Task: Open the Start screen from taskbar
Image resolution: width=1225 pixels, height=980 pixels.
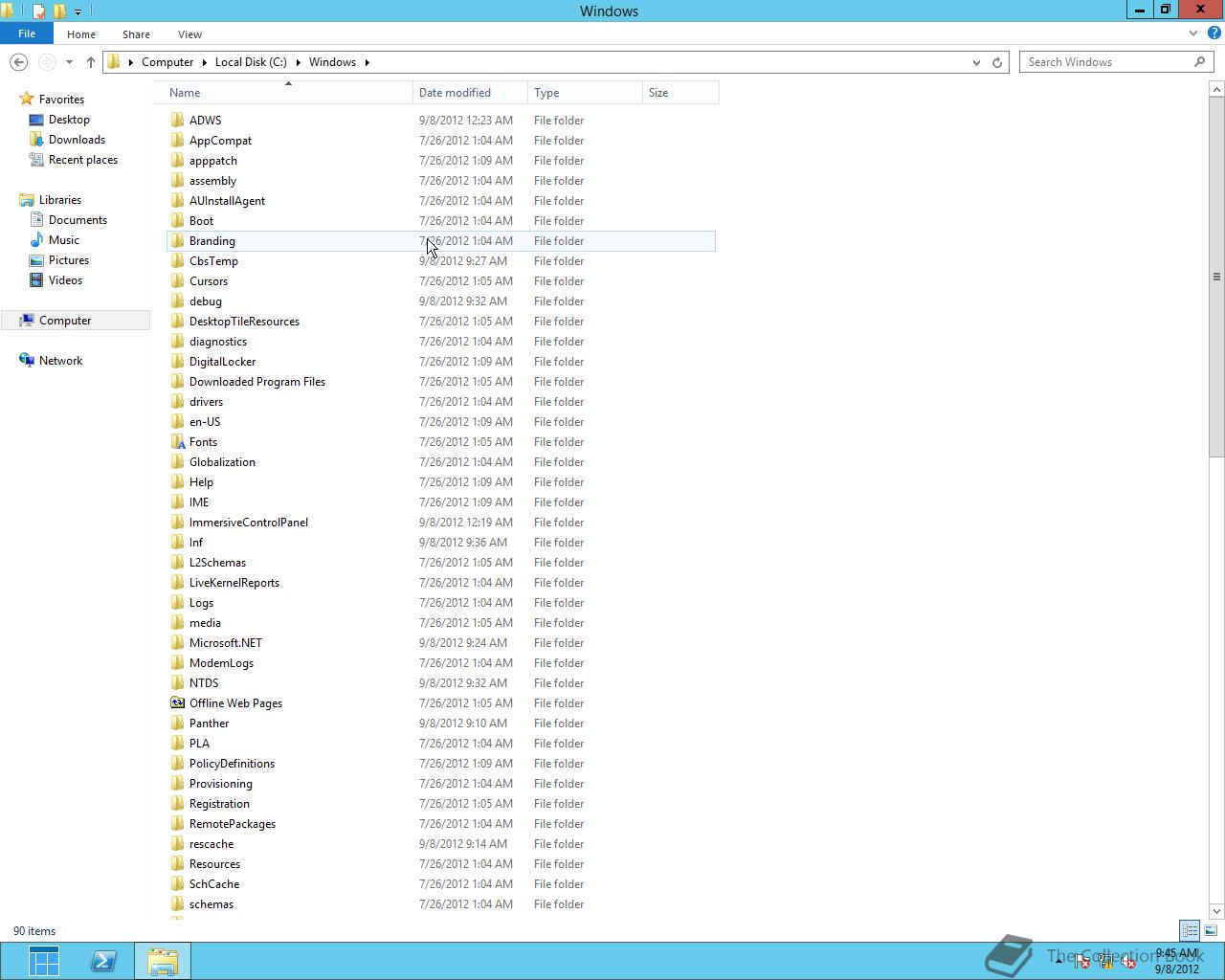Action: pos(43,961)
